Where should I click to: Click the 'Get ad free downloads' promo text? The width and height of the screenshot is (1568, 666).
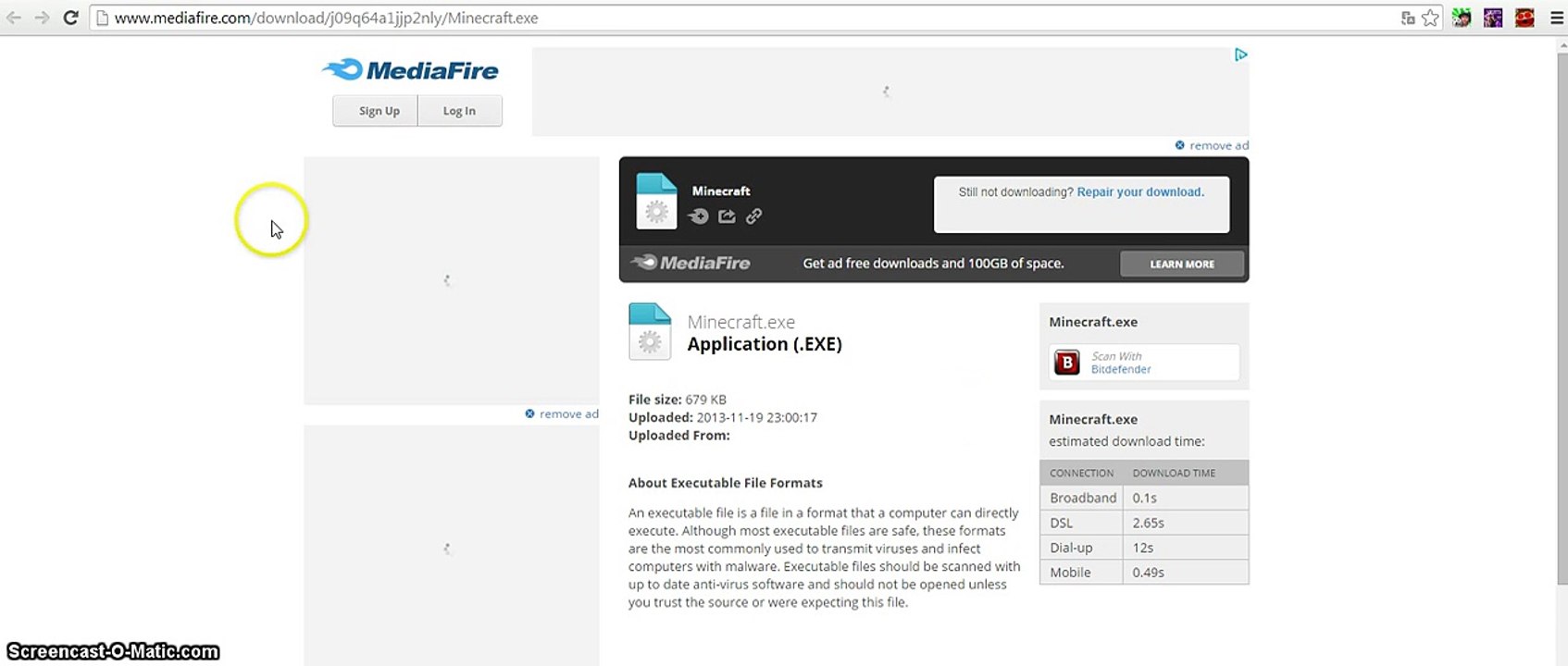933,264
